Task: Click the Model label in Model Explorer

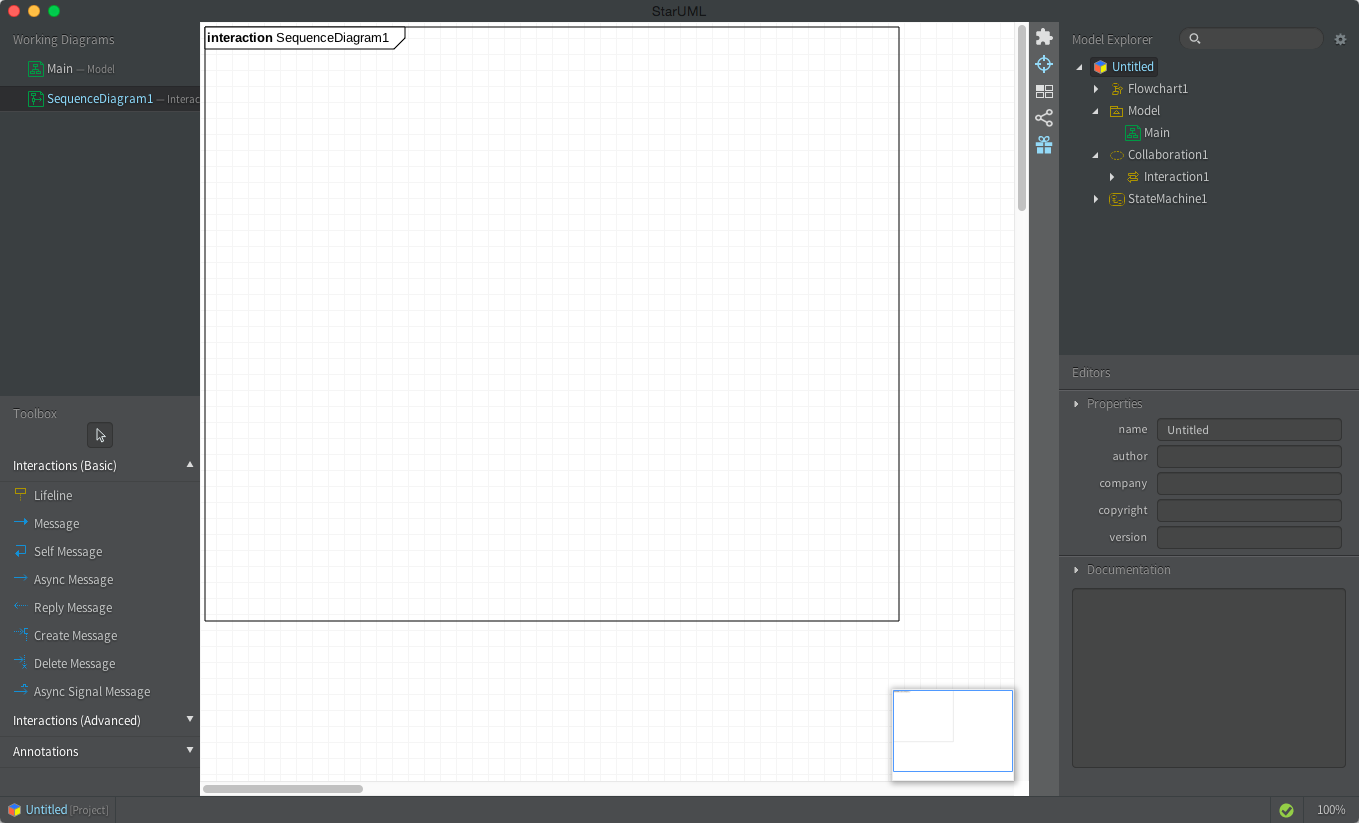Action: pos(1144,111)
